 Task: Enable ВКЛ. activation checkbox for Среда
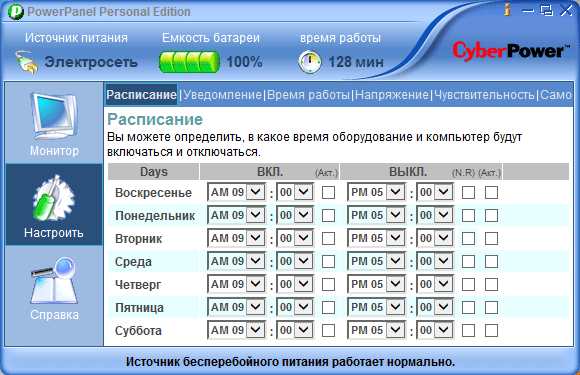(328, 261)
